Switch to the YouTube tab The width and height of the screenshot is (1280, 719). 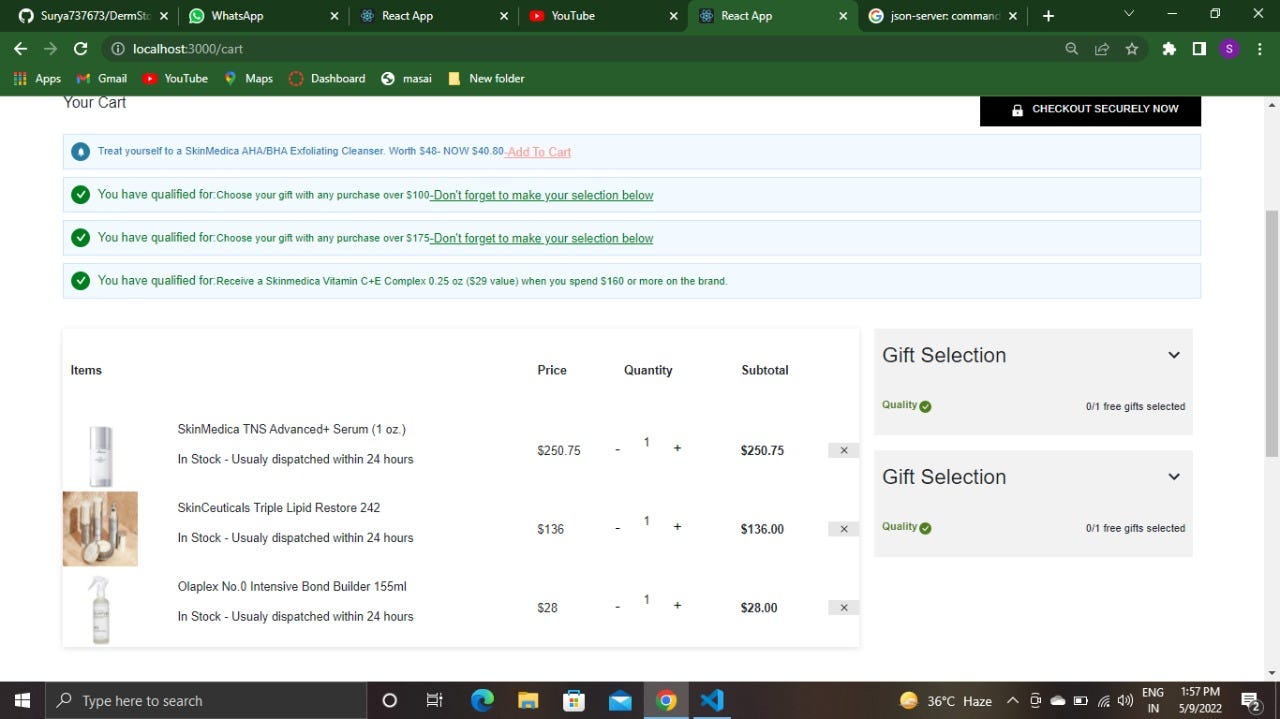click(602, 16)
